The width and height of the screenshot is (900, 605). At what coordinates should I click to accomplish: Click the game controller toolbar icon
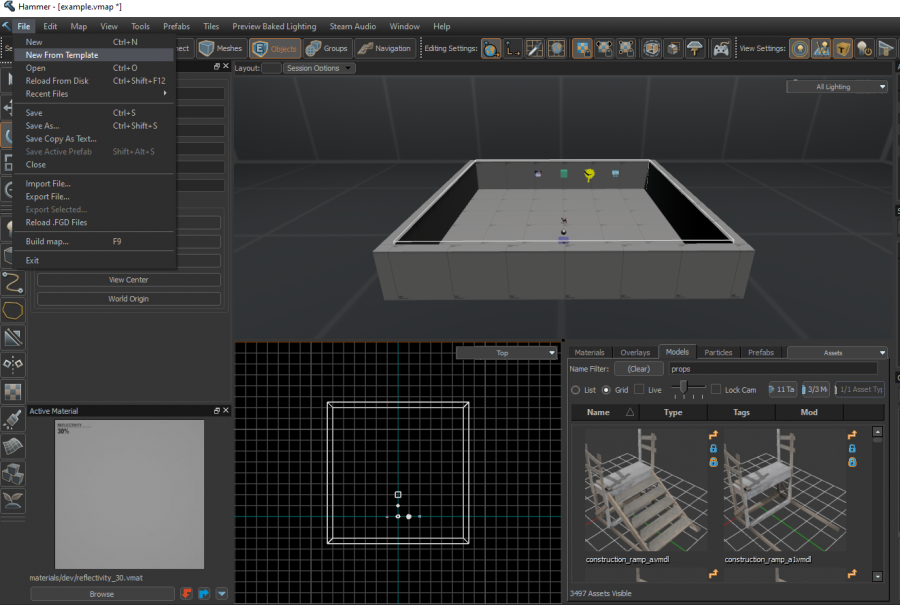pyautogui.click(x=720, y=47)
